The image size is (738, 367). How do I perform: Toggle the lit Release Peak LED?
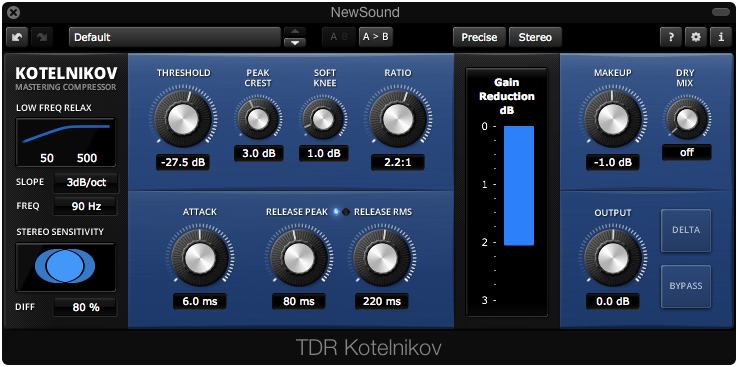[x=336, y=212]
